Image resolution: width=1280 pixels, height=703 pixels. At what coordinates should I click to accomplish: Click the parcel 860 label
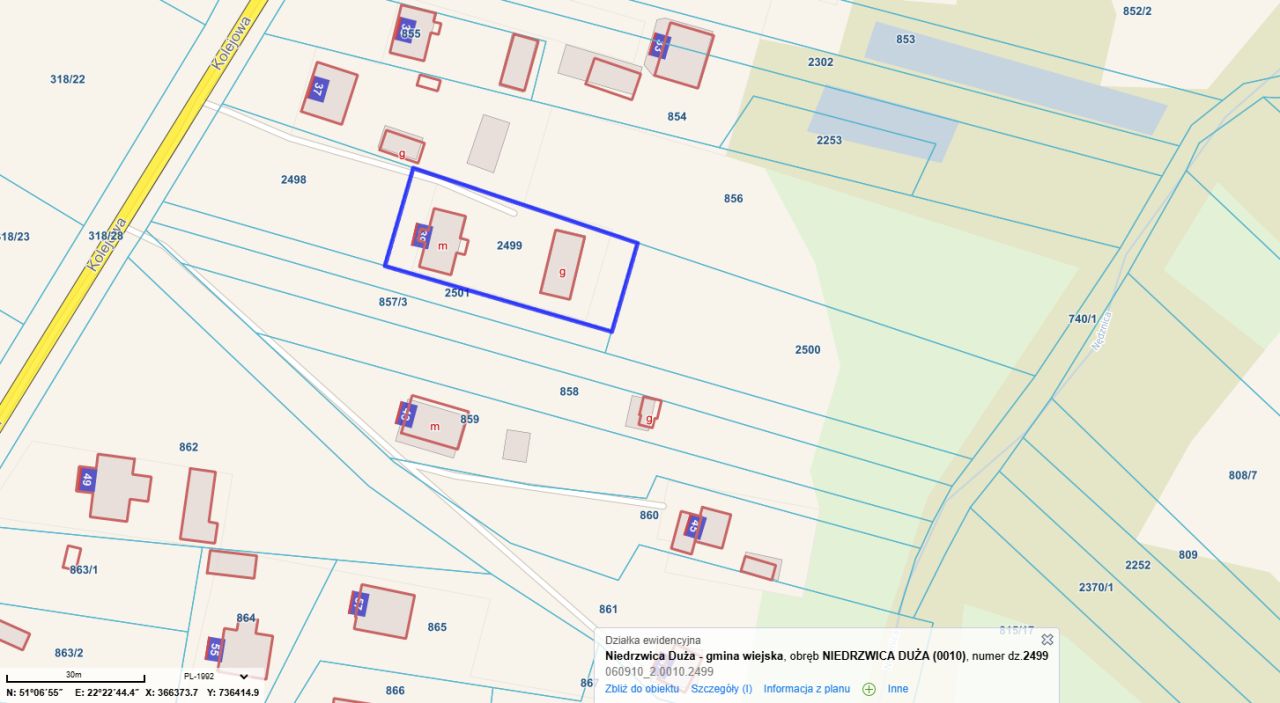[x=649, y=516]
